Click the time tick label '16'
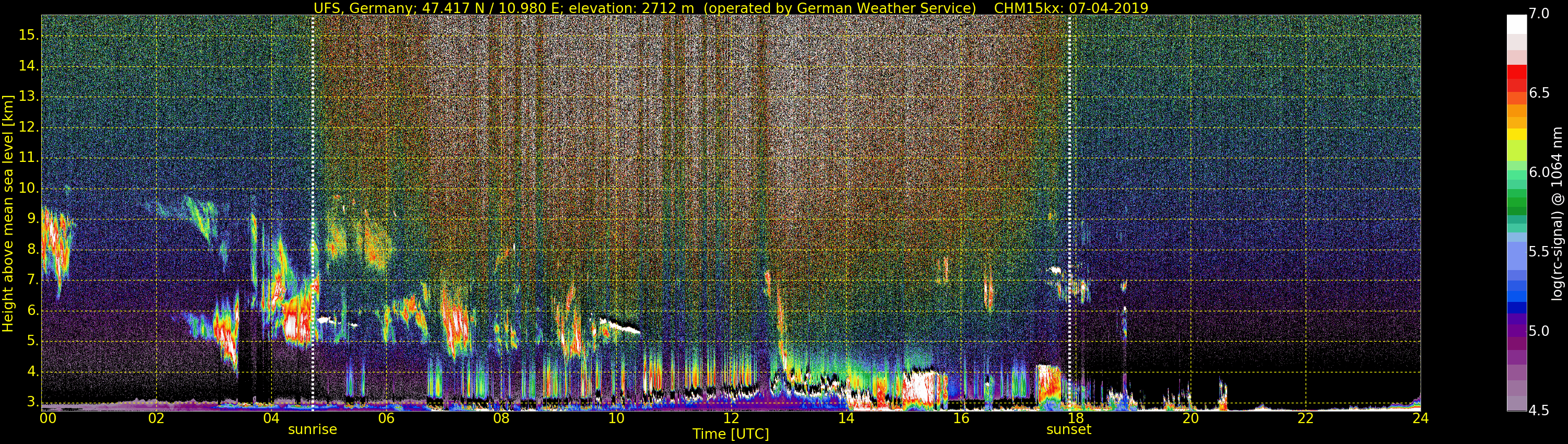 (x=961, y=418)
